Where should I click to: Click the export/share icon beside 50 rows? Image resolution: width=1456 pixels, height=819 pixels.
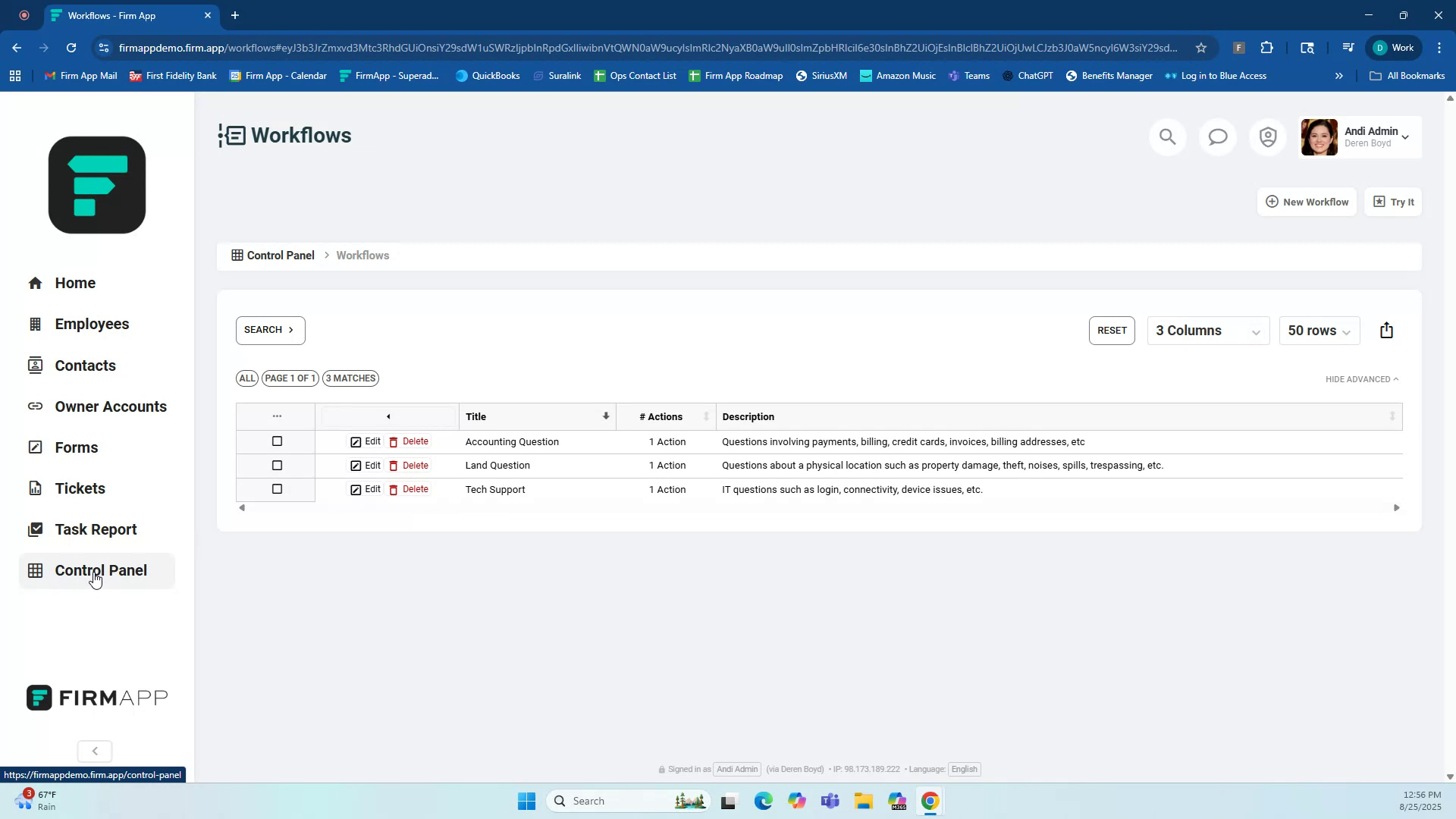pos(1386,330)
